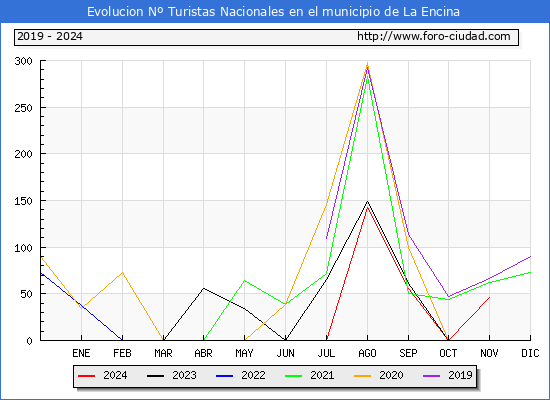The image size is (550, 400).
Task: Select the '2022' legend label
Action: [x=253, y=375]
